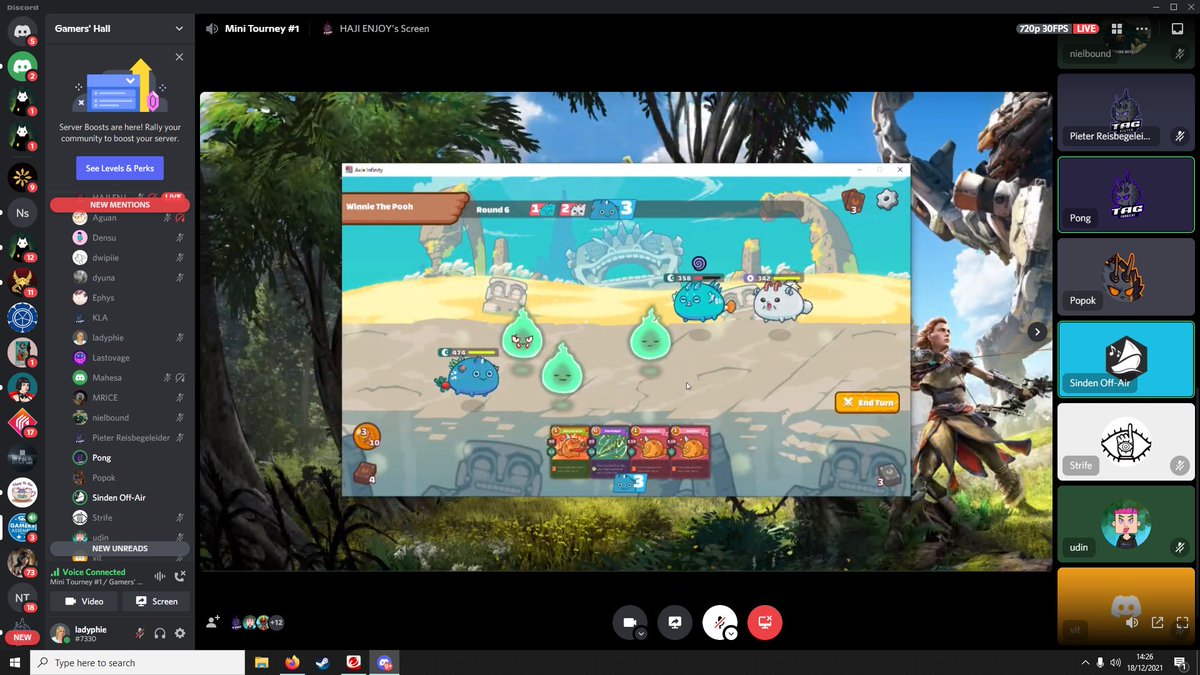Select Sinden Off-Air in member list
This screenshot has width=1200, height=675.
(x=120, y=498)
